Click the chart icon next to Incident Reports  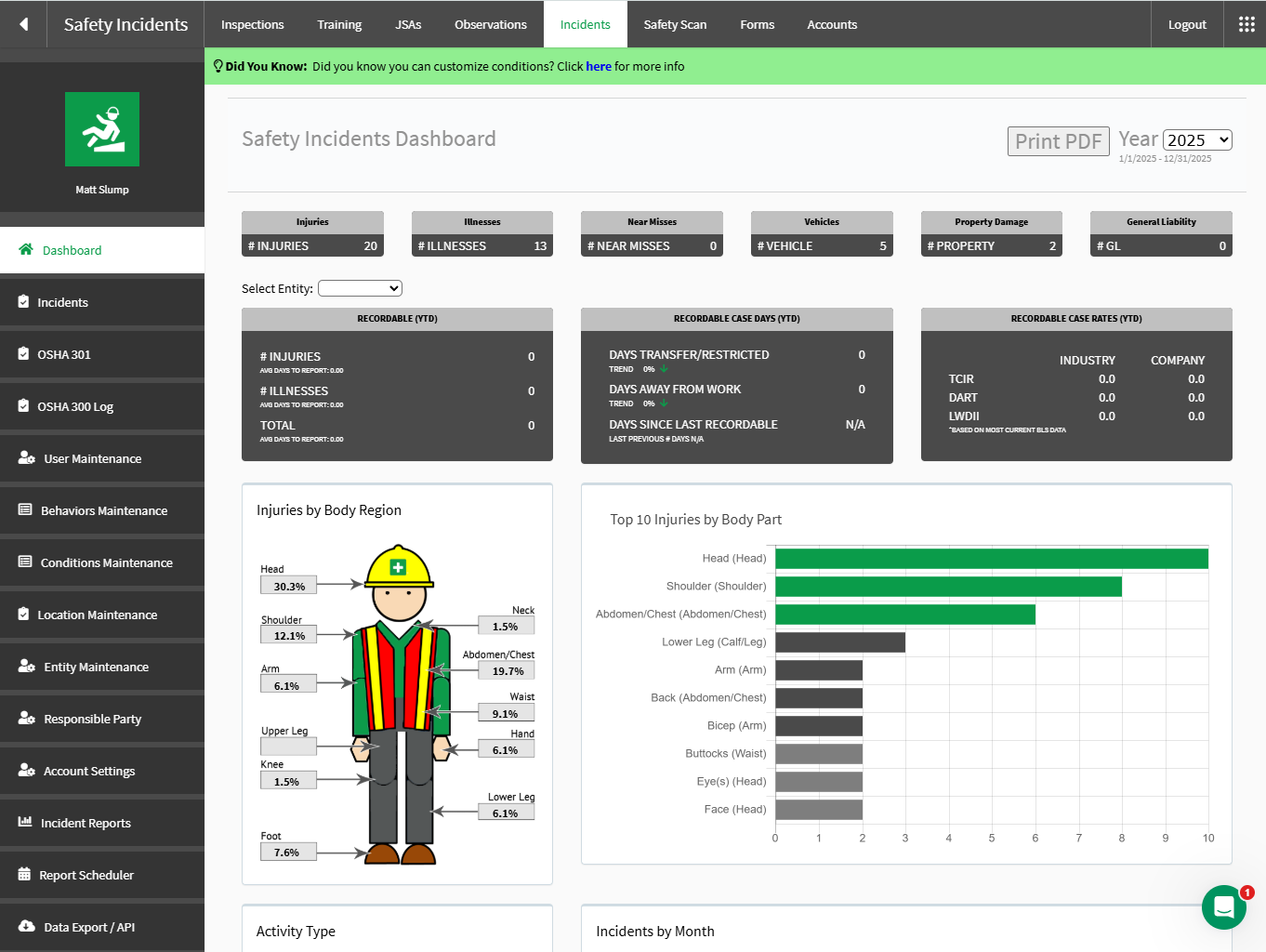pos(25,822)
